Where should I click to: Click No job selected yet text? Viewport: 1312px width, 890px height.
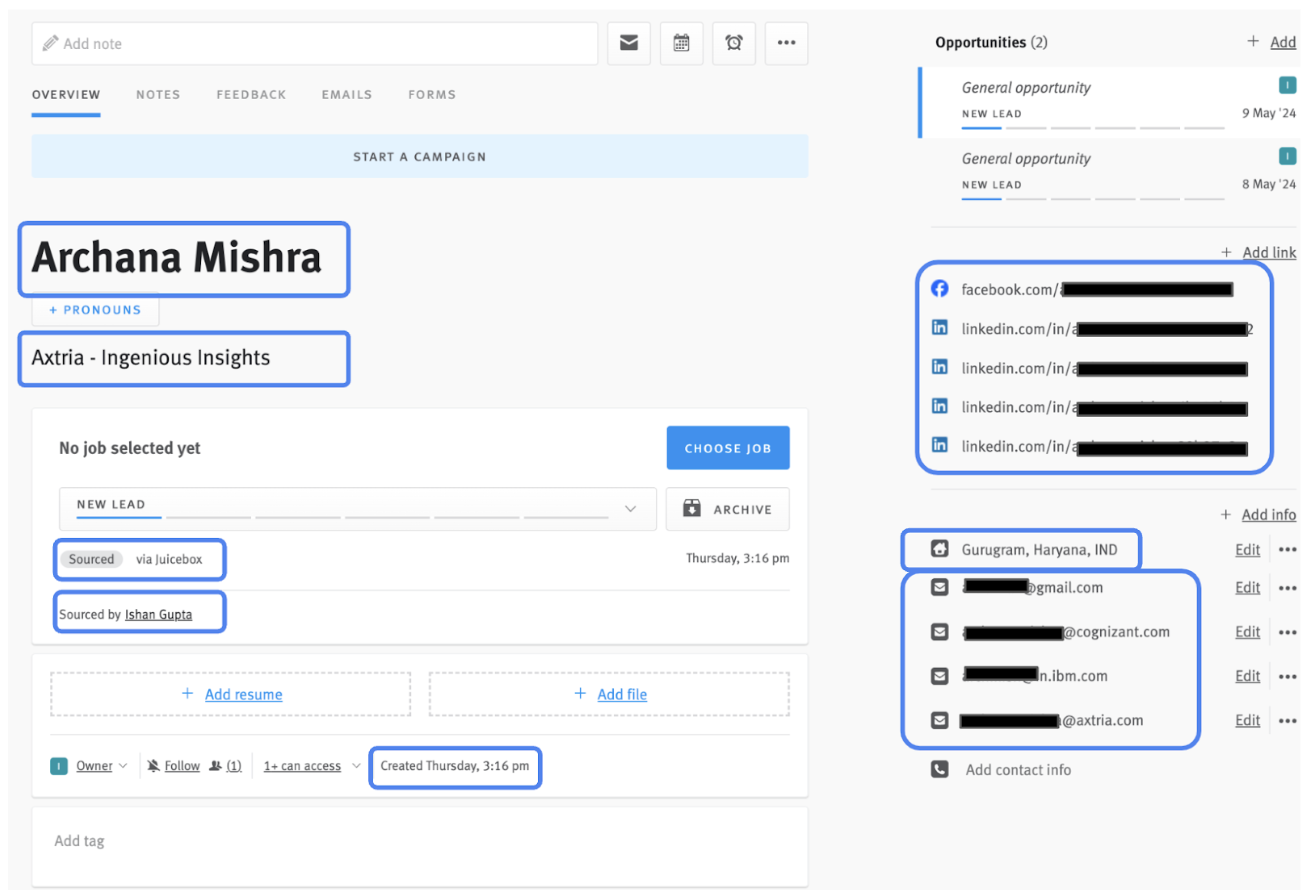[130, 448]
